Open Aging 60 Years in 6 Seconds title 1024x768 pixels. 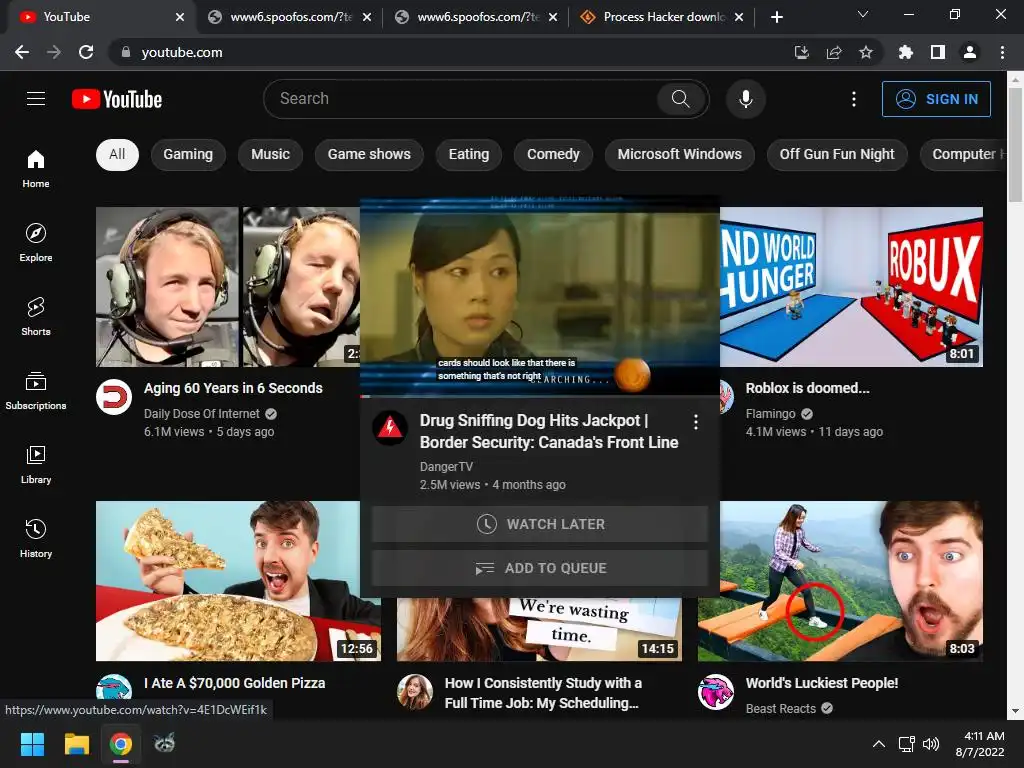tap(233, 388)
